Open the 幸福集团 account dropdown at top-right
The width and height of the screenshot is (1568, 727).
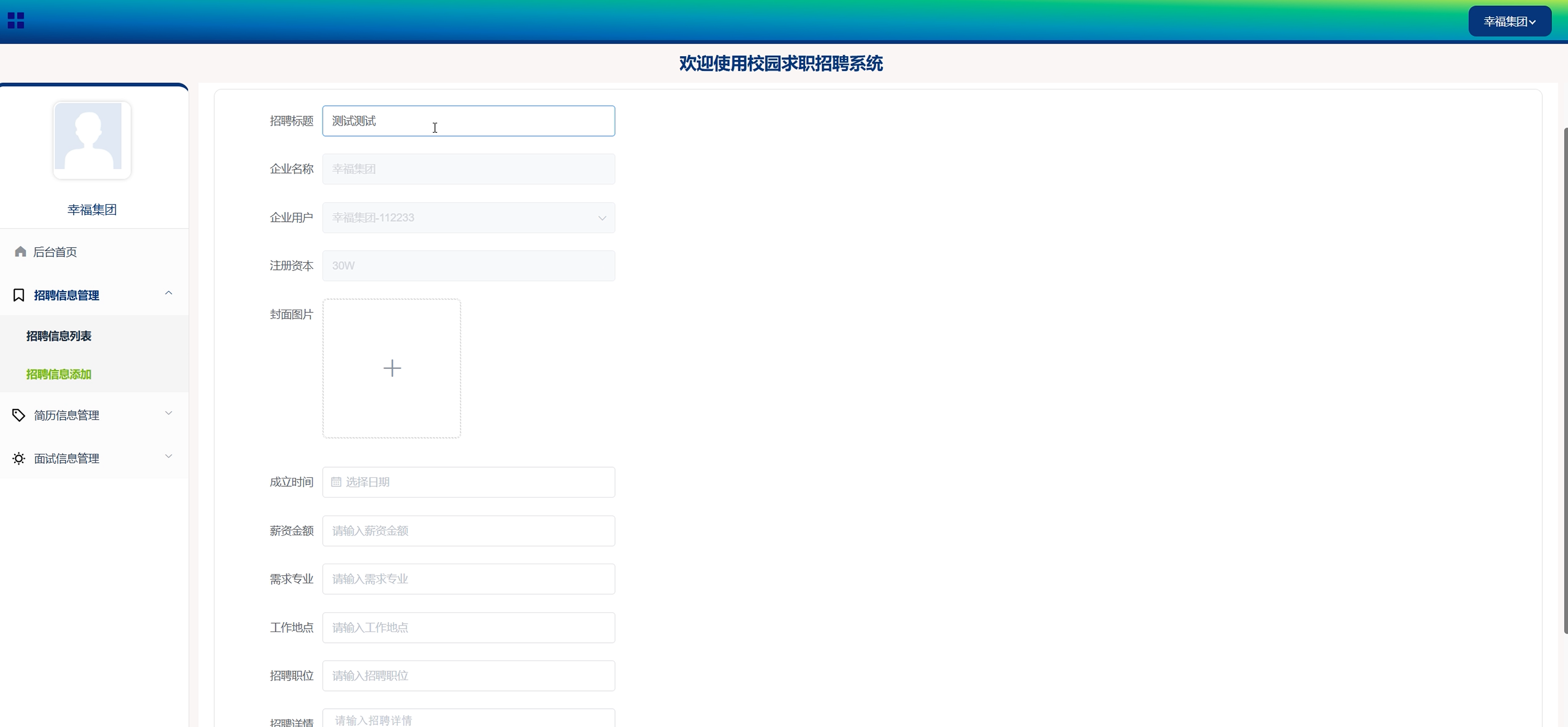(1509, 22)
